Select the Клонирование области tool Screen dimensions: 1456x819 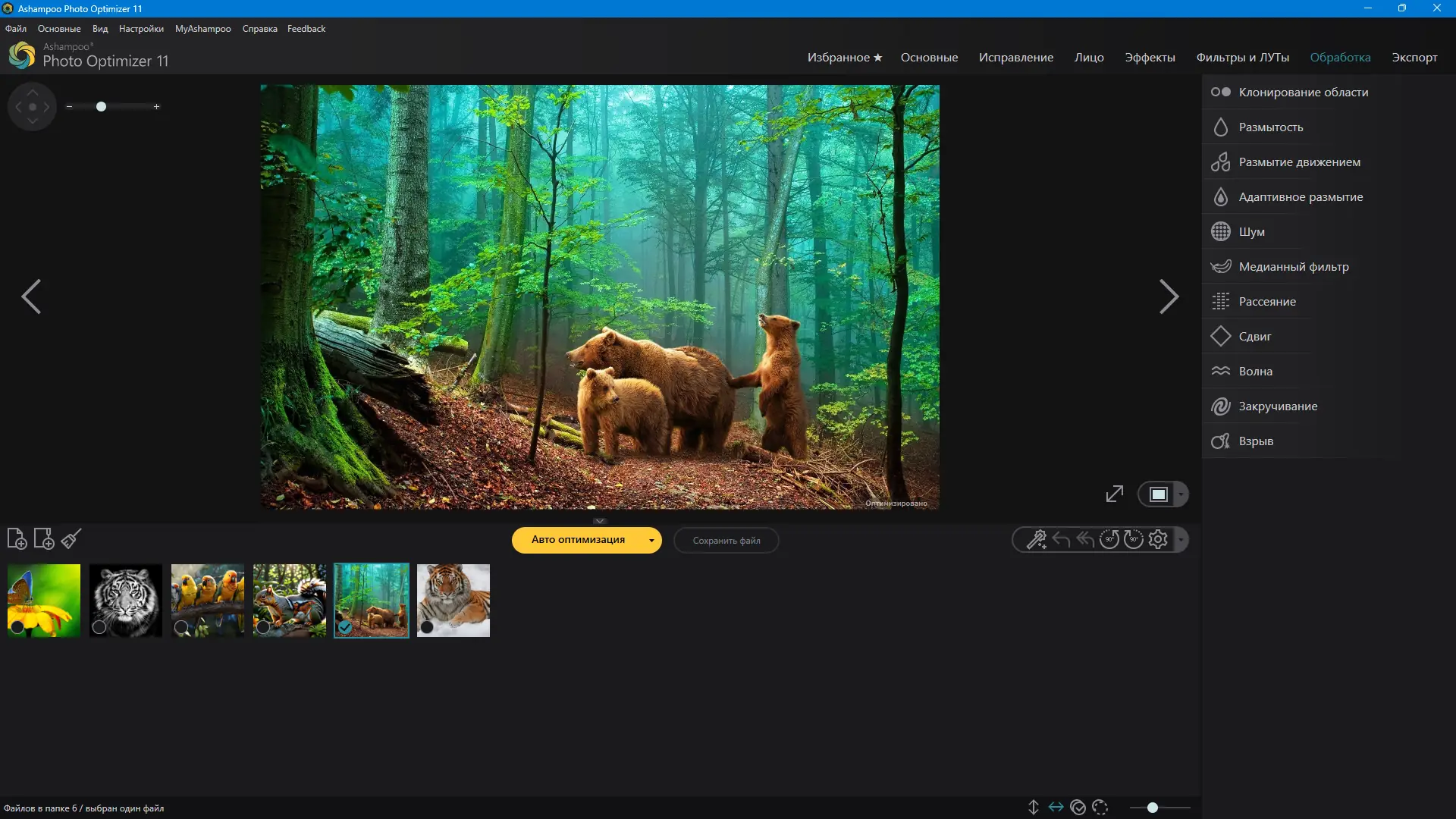[1303, 93]
